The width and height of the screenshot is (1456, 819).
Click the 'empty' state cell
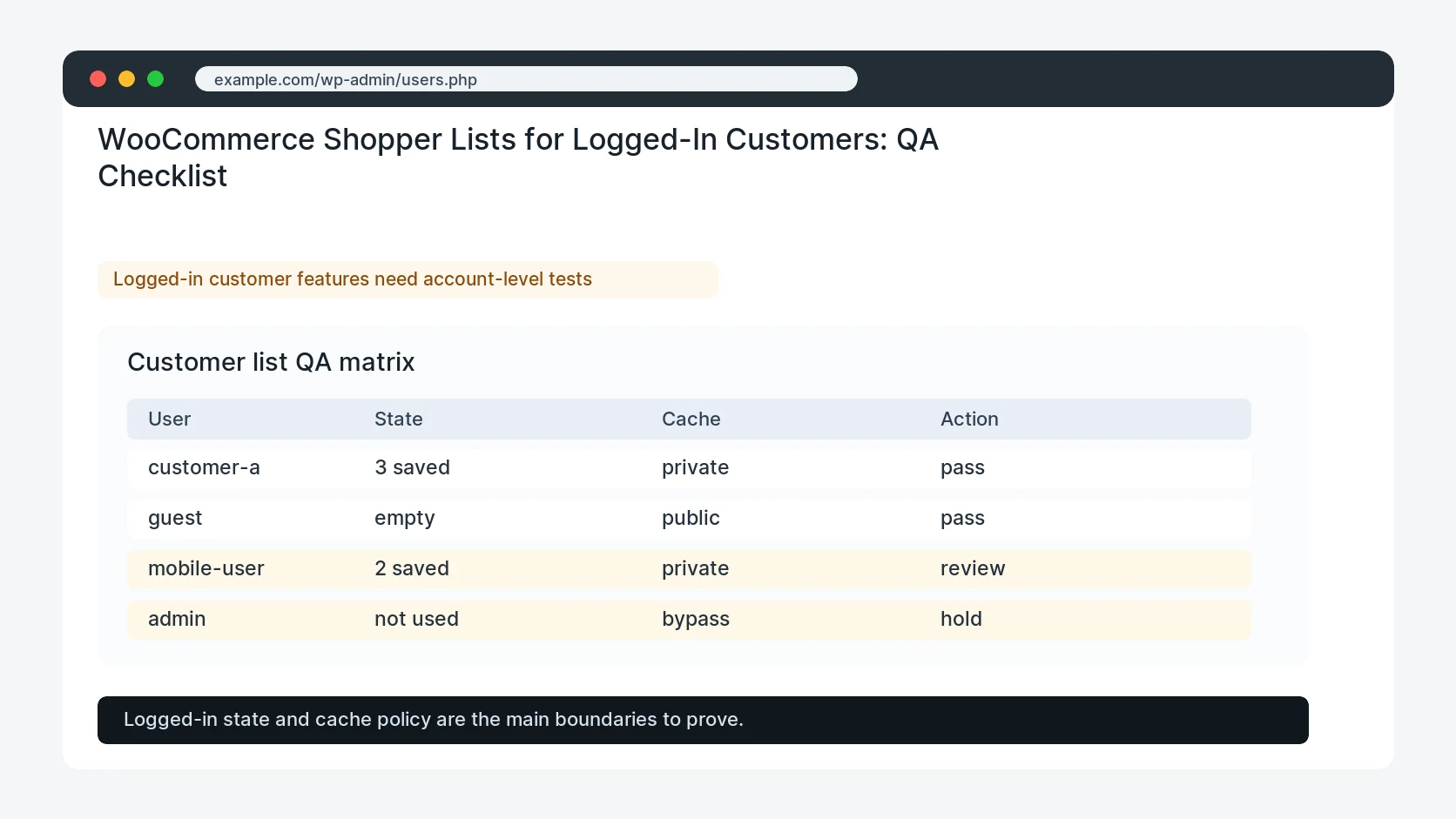pos(404,519)
